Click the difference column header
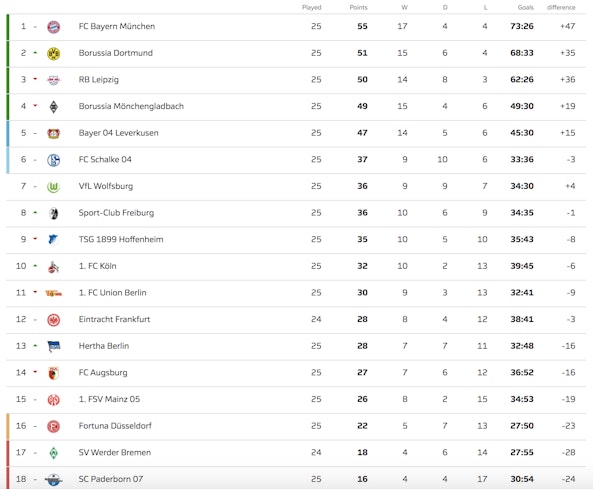This screenshot has height=489, width=593. pos(561,7)
